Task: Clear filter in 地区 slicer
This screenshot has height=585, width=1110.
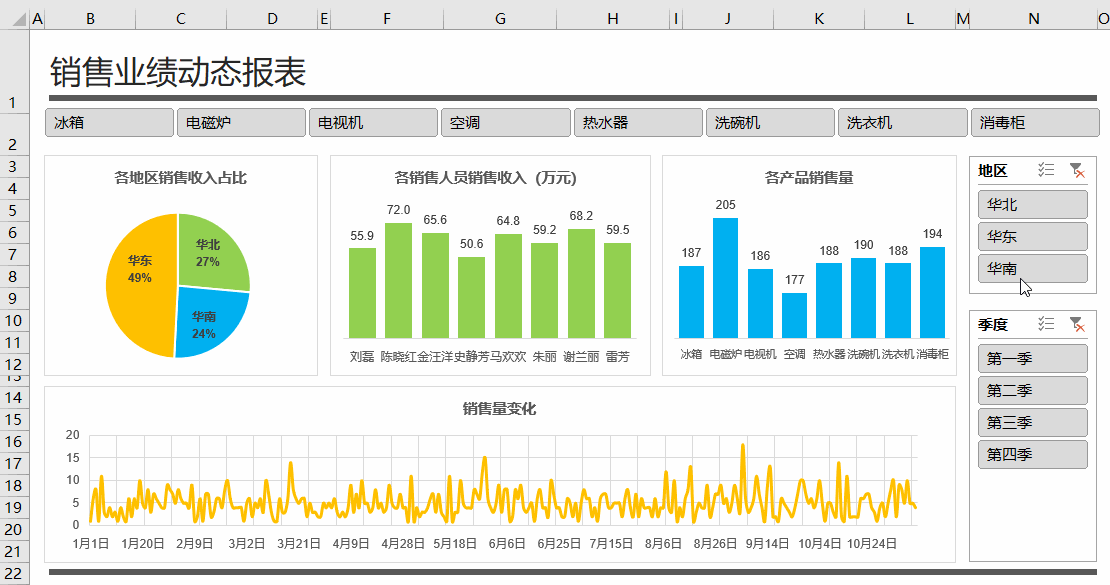Action: (x=1077, y=170)
